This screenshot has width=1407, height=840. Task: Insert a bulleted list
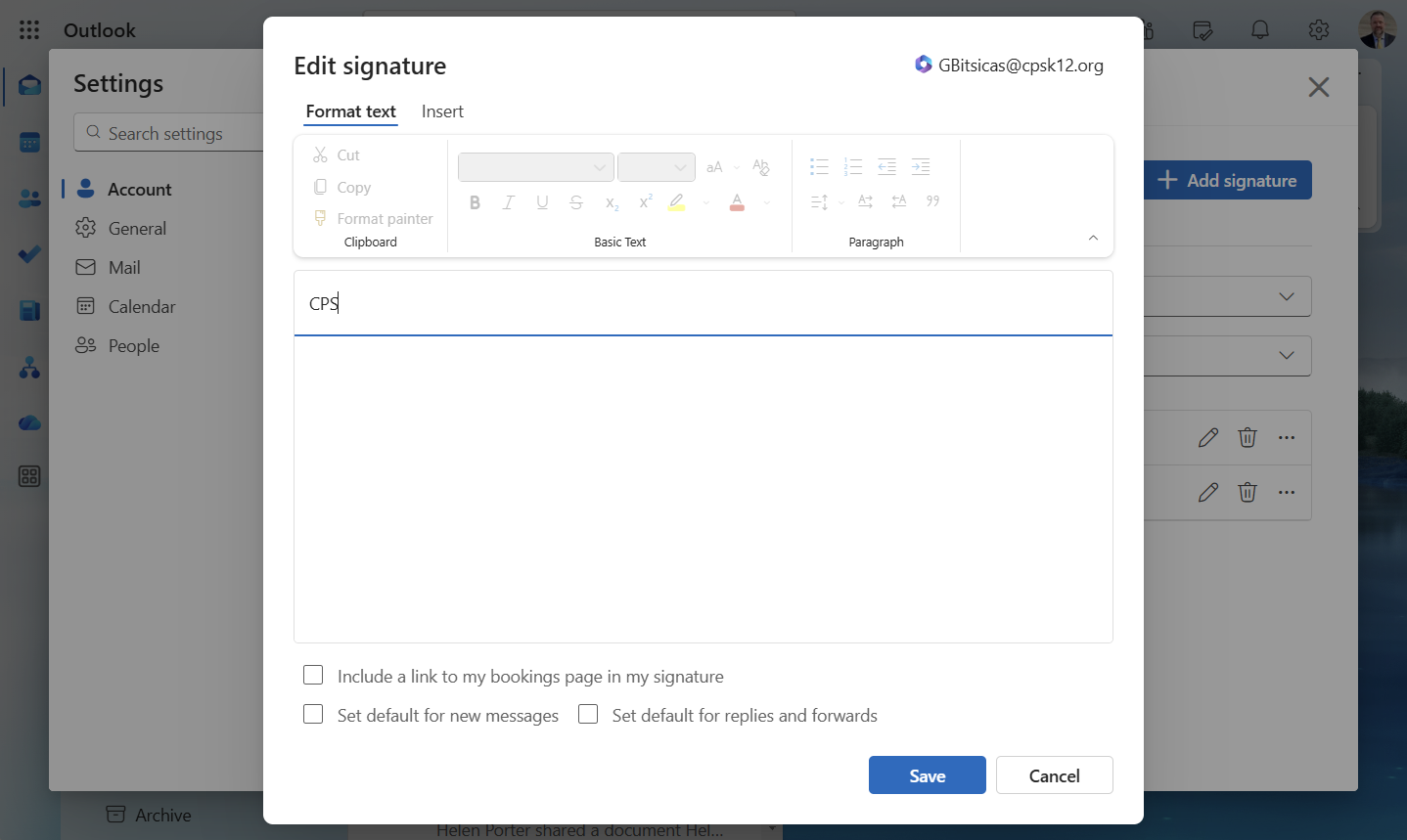click(x=819, y=167)
